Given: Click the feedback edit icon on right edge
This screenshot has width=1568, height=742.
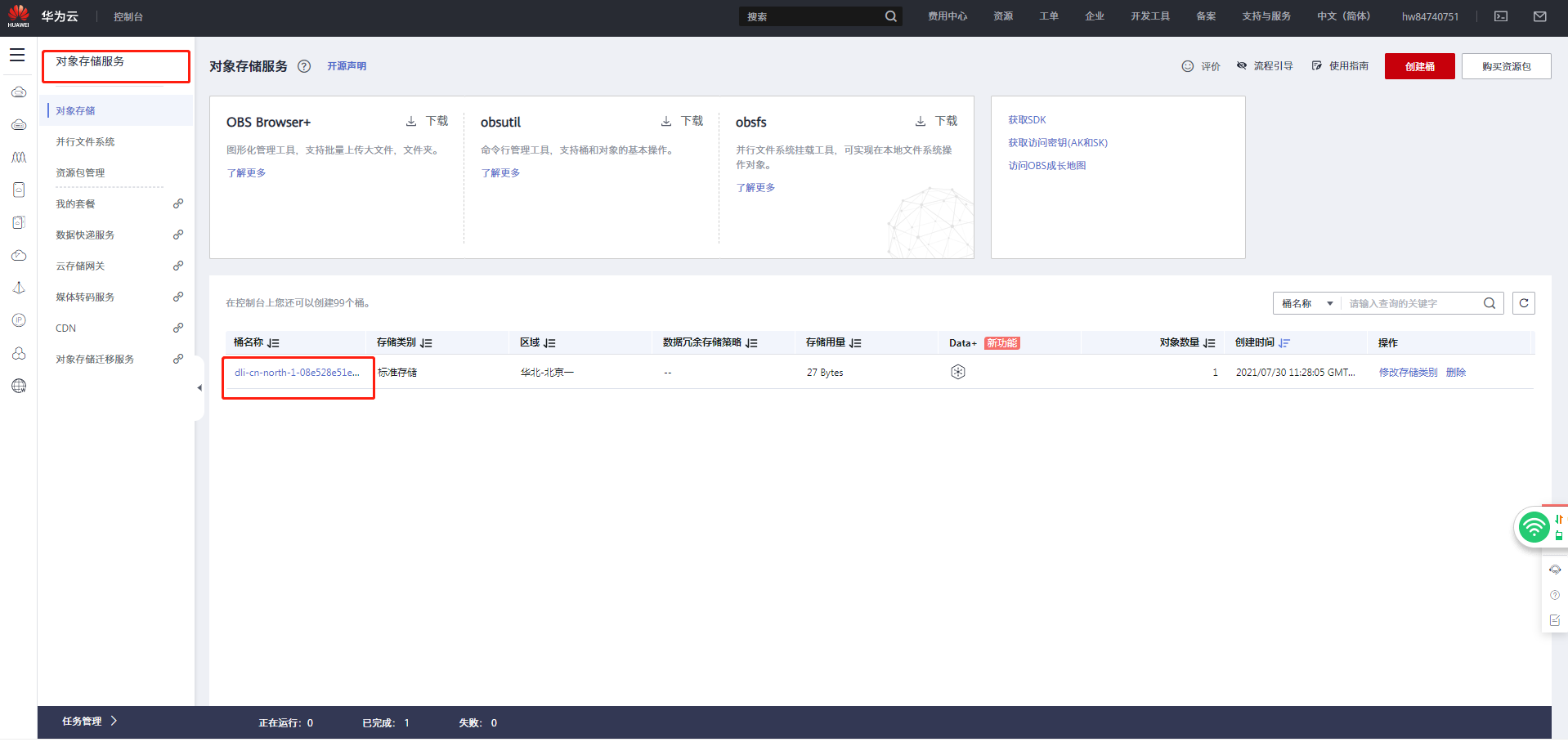Looking at the screenshot, I should [1555, 620].
